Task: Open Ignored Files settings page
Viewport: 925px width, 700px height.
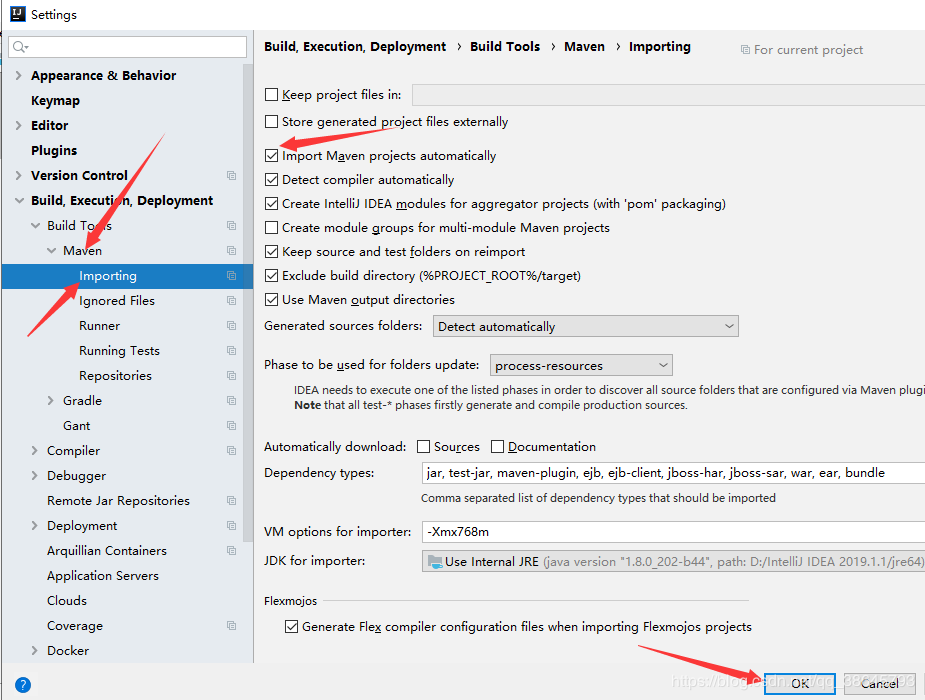Action: click(x=117, y=301)
